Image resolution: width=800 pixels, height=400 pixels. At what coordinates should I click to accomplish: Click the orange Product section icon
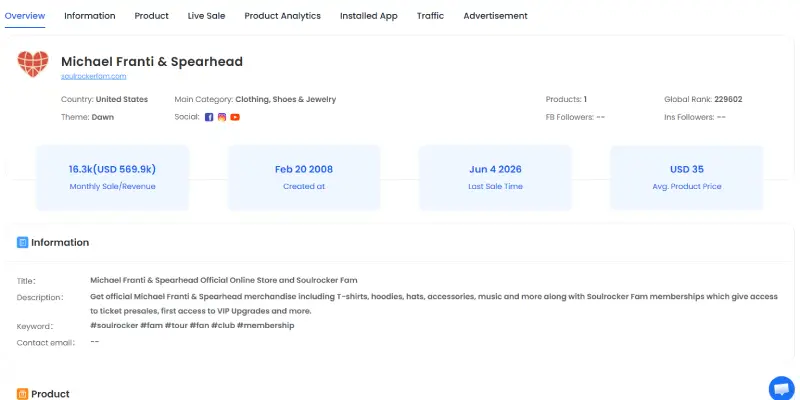click(22, 394)
